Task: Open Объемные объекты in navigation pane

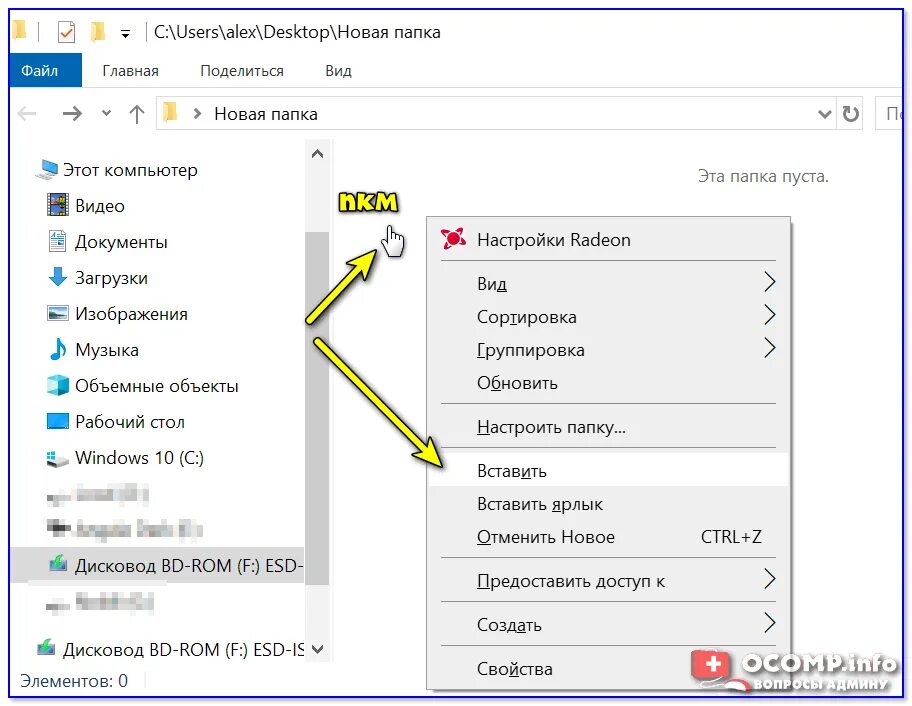Action: click(x=156, y=386)
